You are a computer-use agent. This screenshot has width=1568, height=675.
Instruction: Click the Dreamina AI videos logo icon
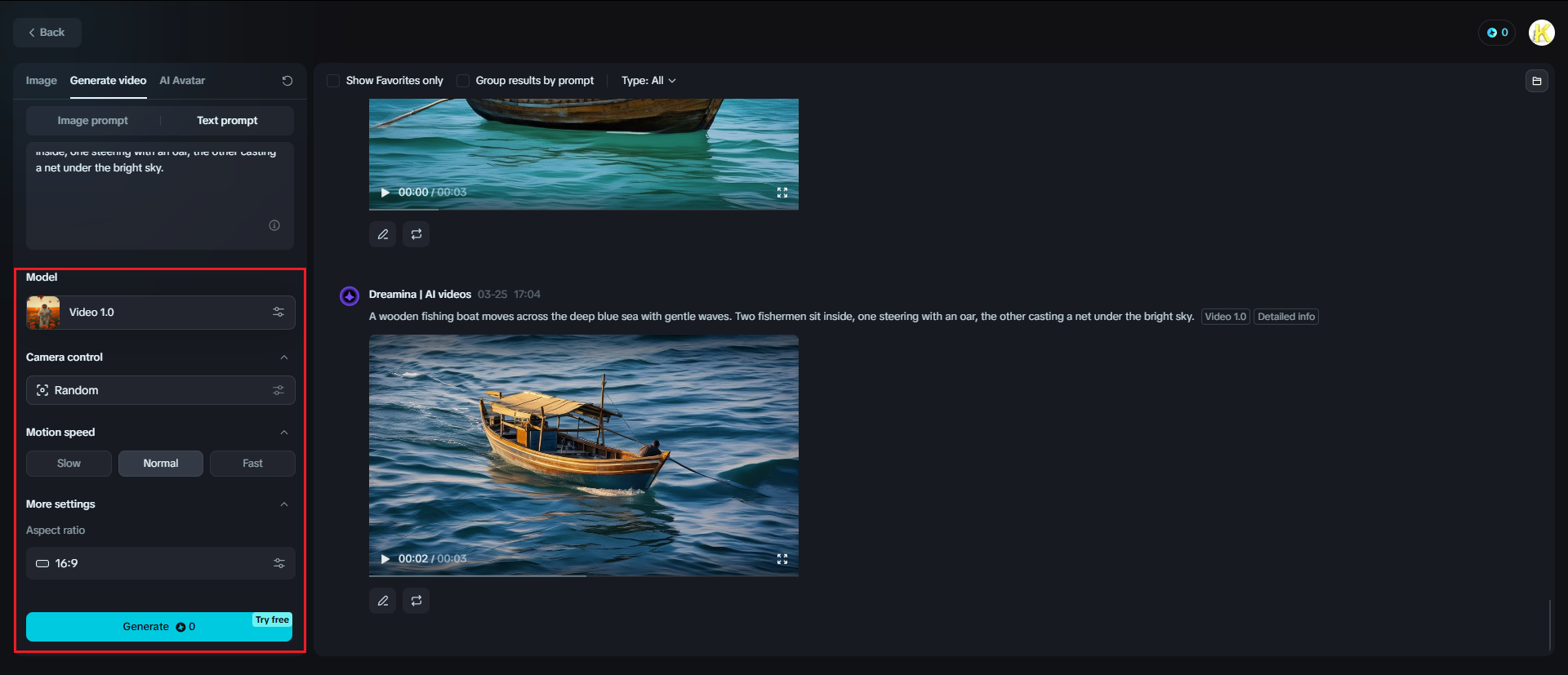click(350, 295)
